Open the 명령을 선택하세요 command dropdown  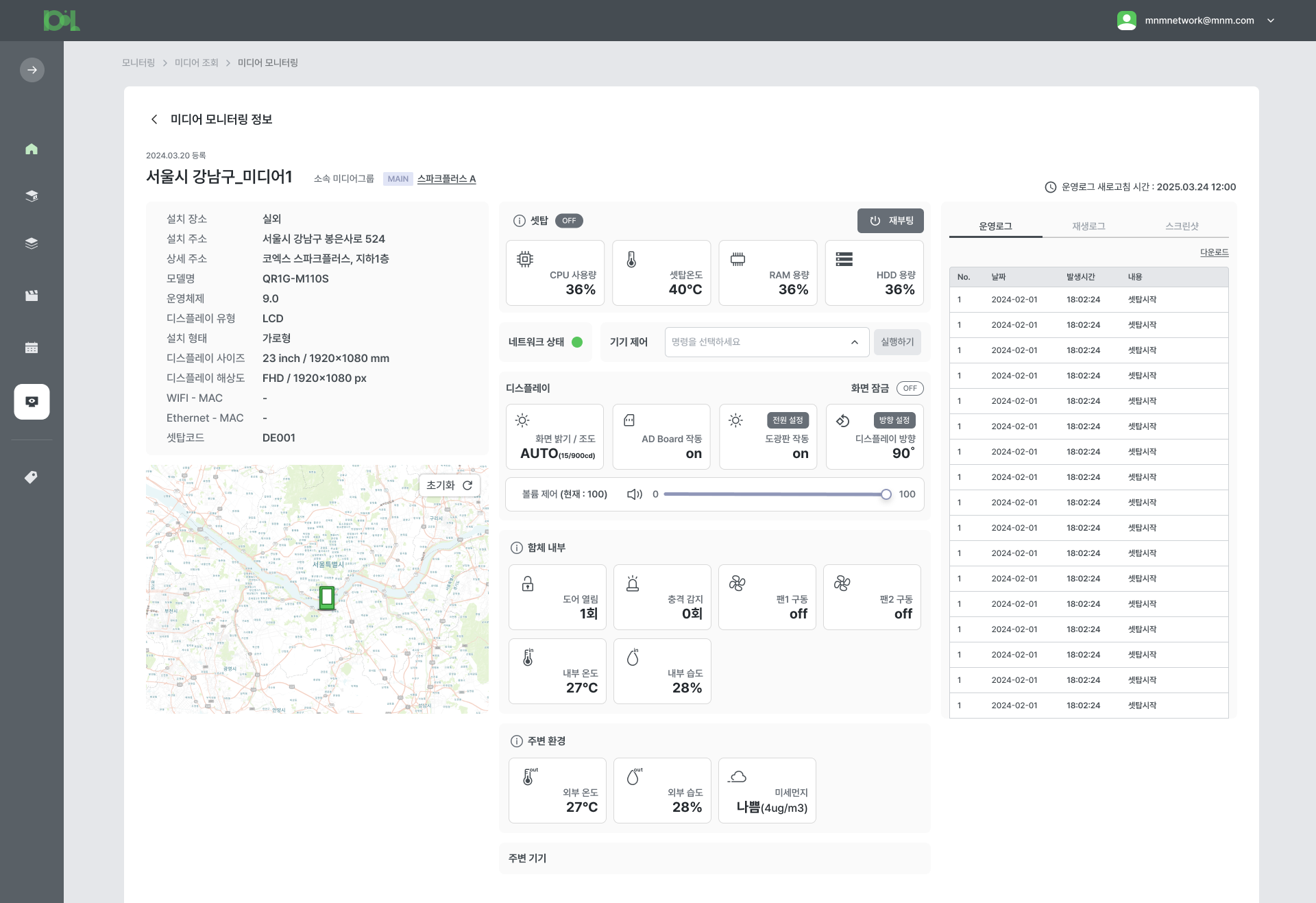(766, 342)
